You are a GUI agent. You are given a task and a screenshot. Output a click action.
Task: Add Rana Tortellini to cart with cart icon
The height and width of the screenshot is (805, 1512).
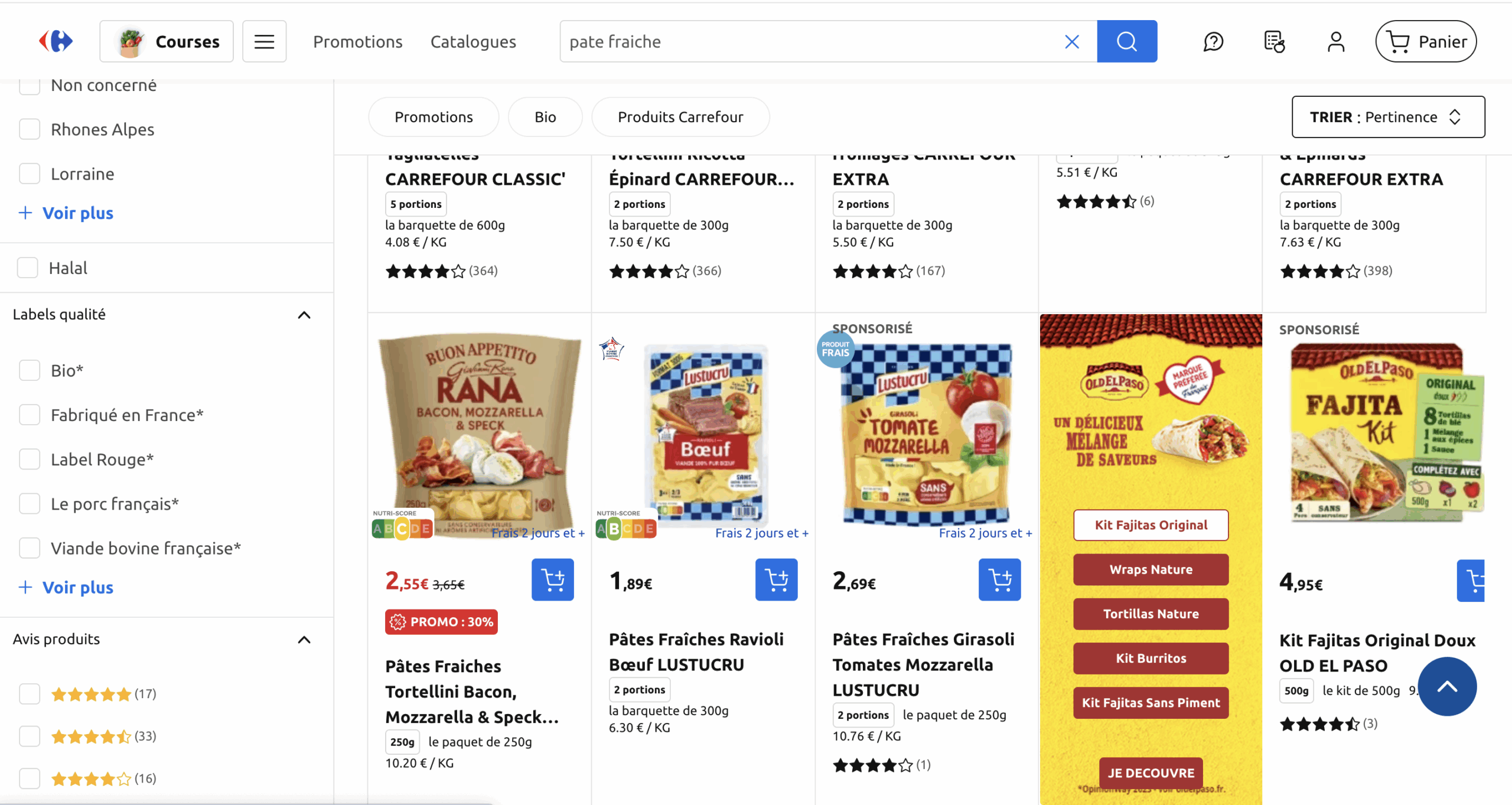coord(552,579)
